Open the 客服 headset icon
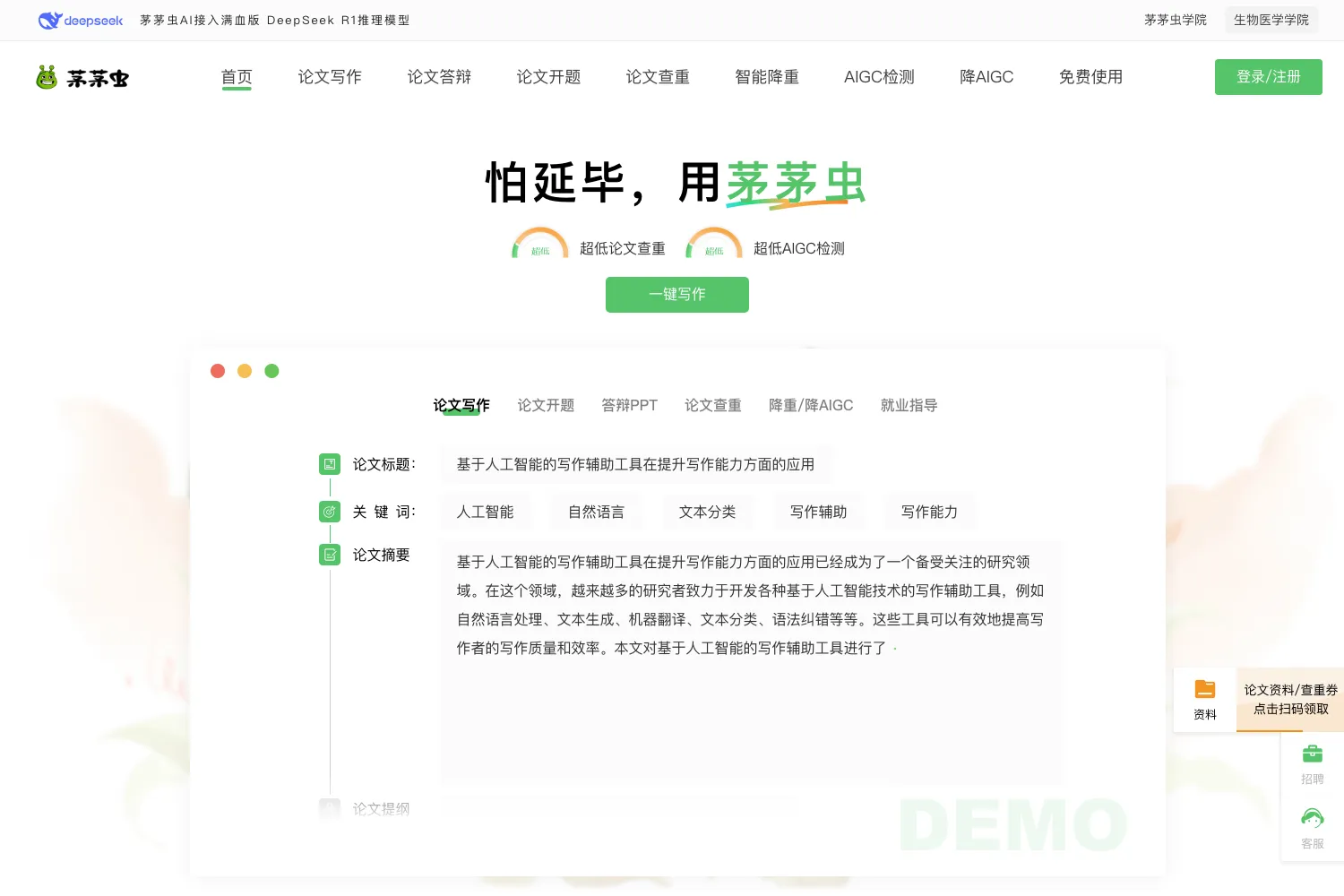 point(1313,818)
